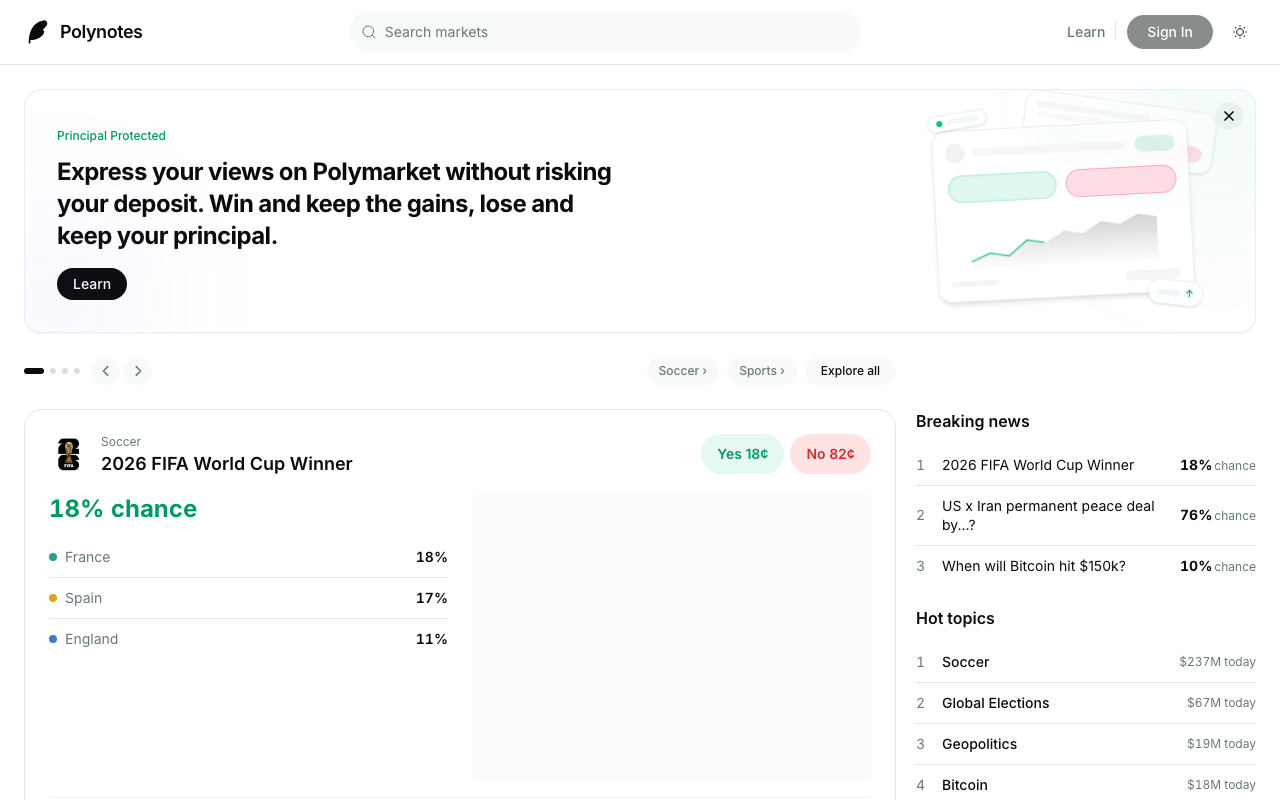Click the Principal Protected label
1280x800 pixels.
tap(111, 136)
